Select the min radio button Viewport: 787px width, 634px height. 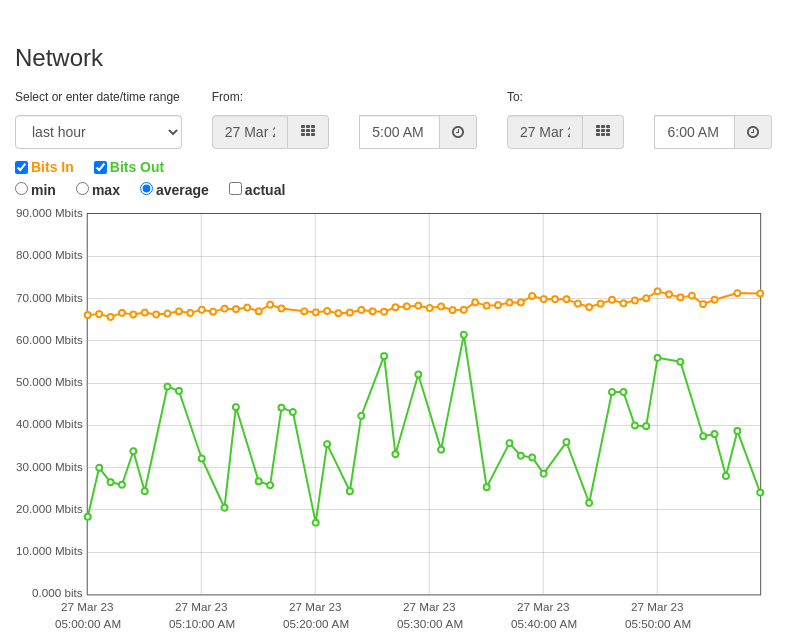pos(22,189)
